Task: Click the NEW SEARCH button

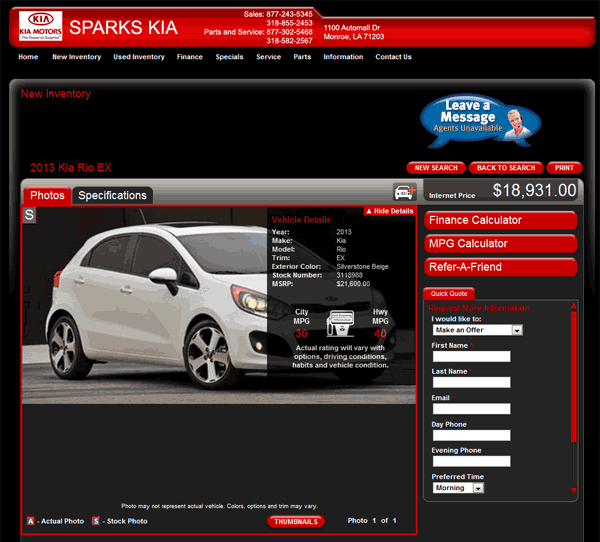Action: 436,168
